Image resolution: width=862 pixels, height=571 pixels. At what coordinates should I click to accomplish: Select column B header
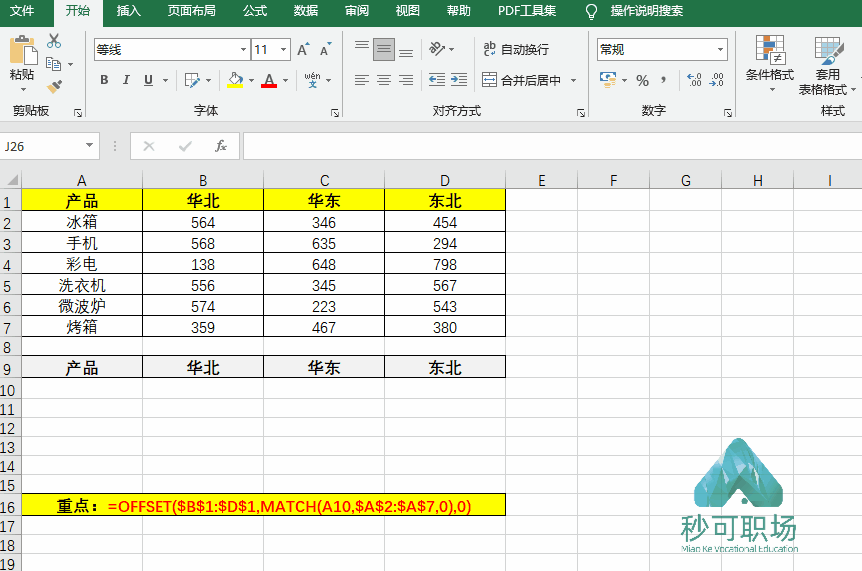click(x=203, y=180)
